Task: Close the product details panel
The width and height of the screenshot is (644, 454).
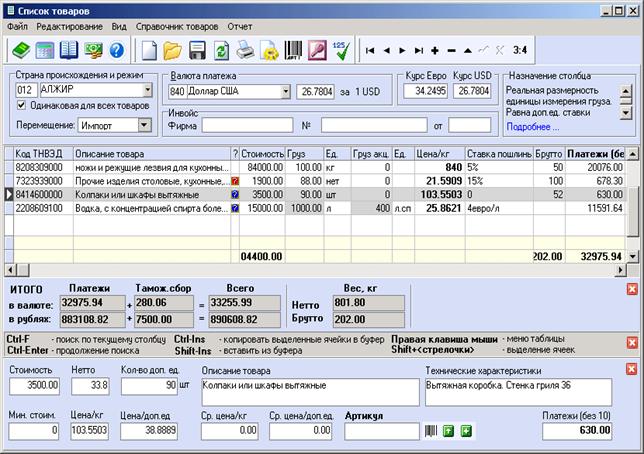Action: click(632, 369)
